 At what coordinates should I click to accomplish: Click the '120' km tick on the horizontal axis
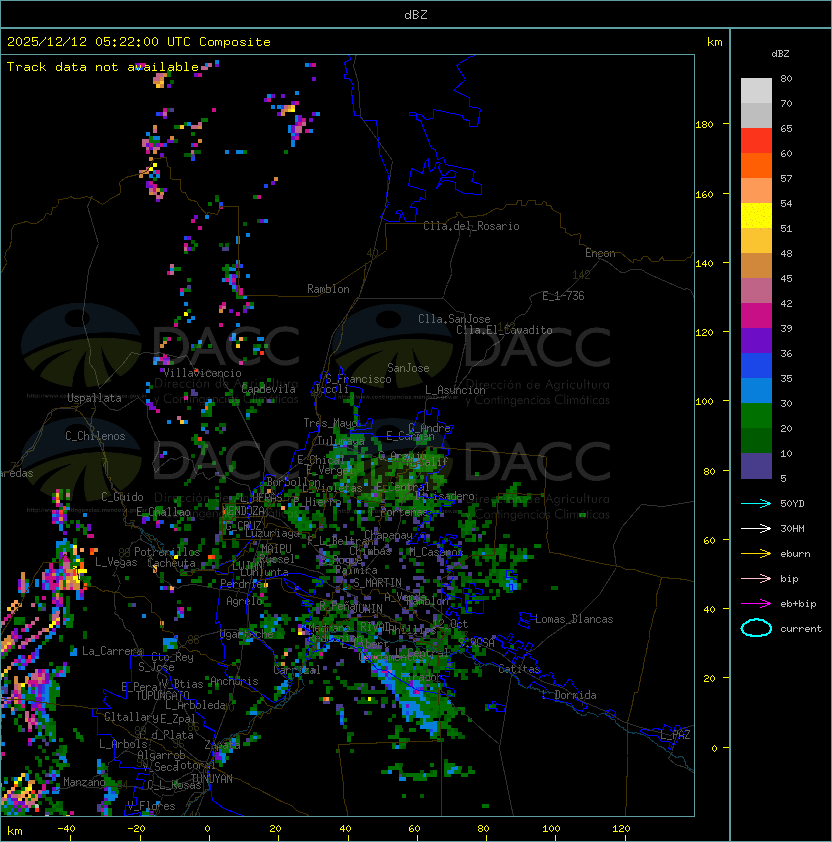pos(621,829)
